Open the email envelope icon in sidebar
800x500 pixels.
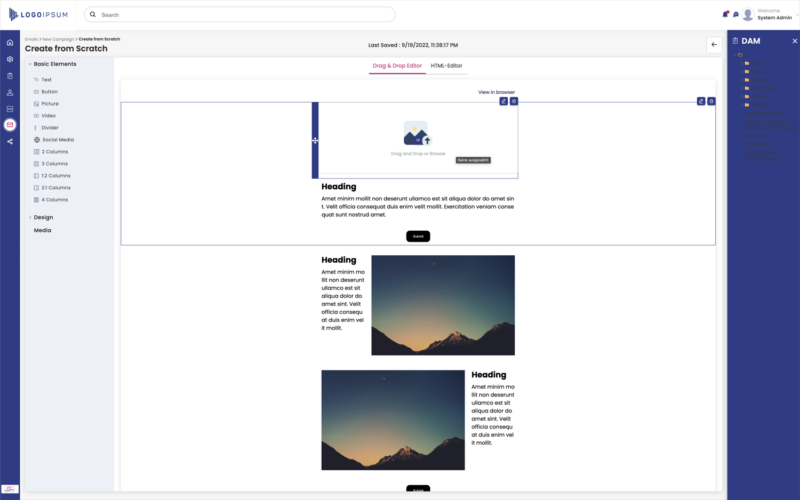10,125
